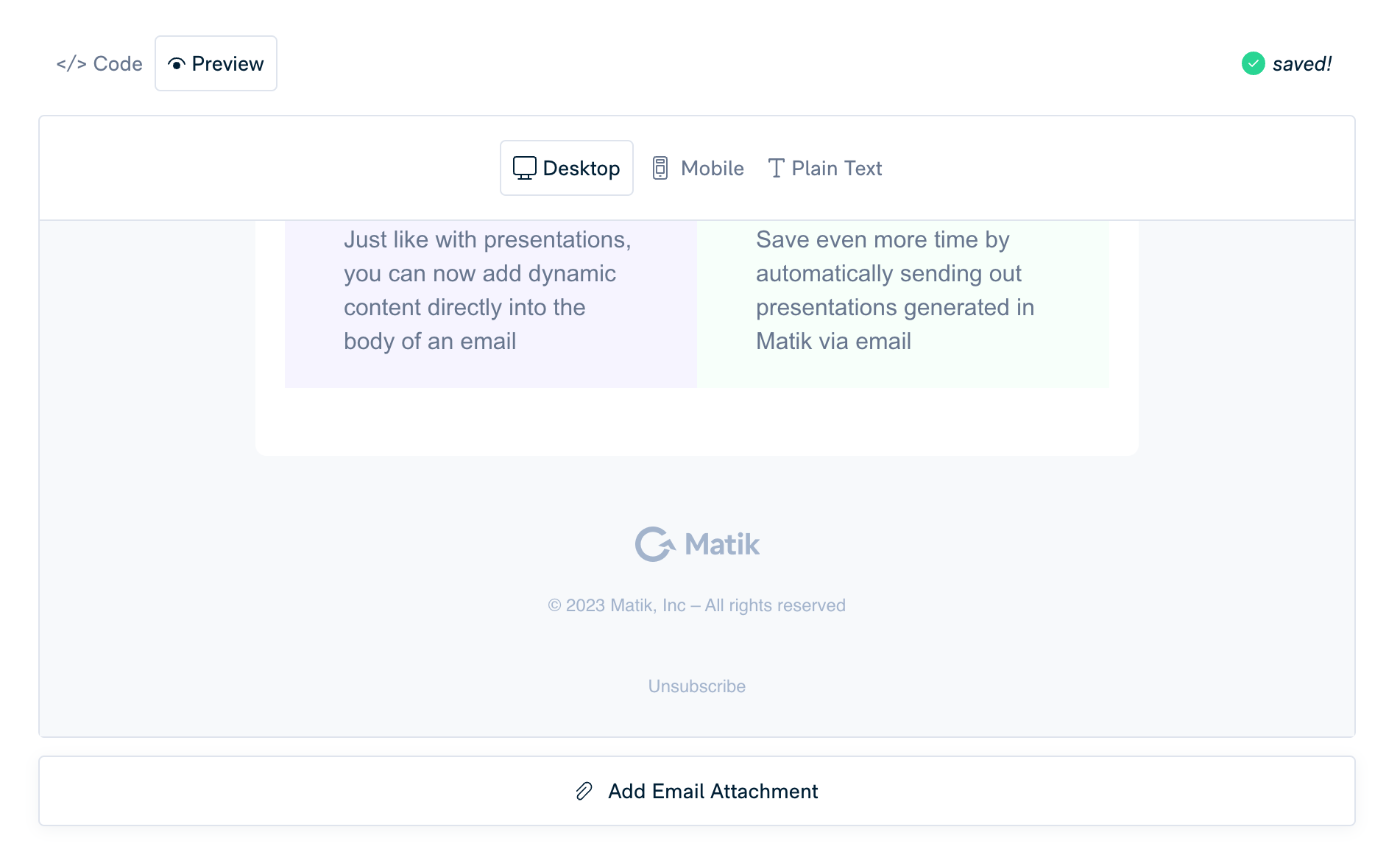Image resolution: width=1400 pixels, height=866 pixels.
Task: Click the Unsubscribe link
Action: coord(697,686)
